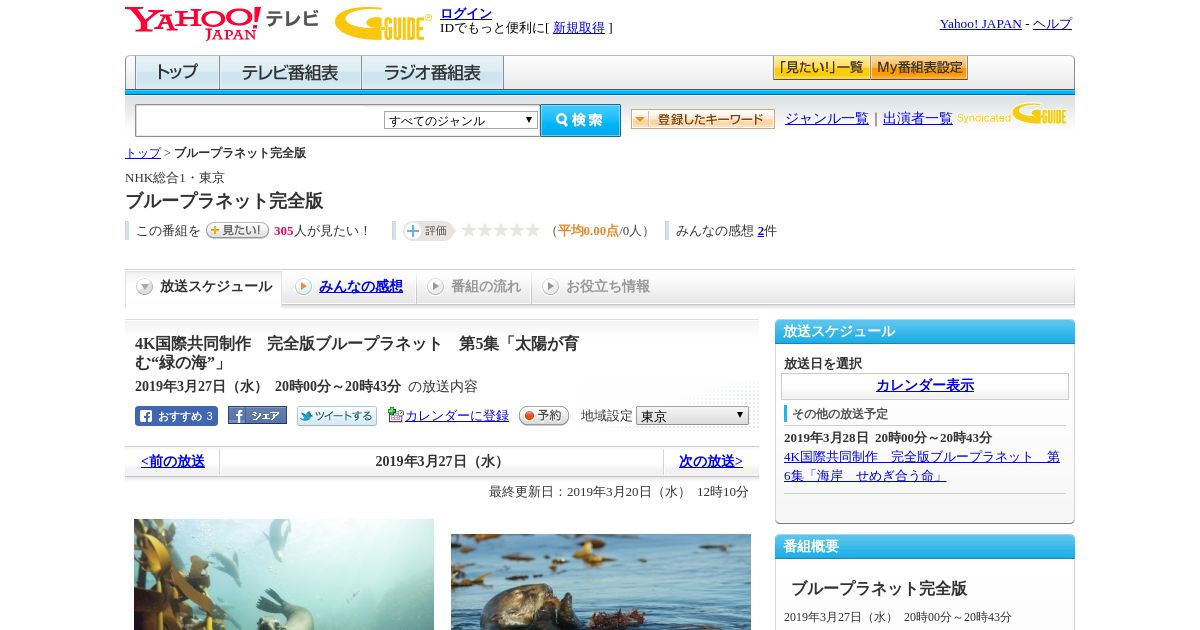Click the トップ breadcrumb link

143,153
